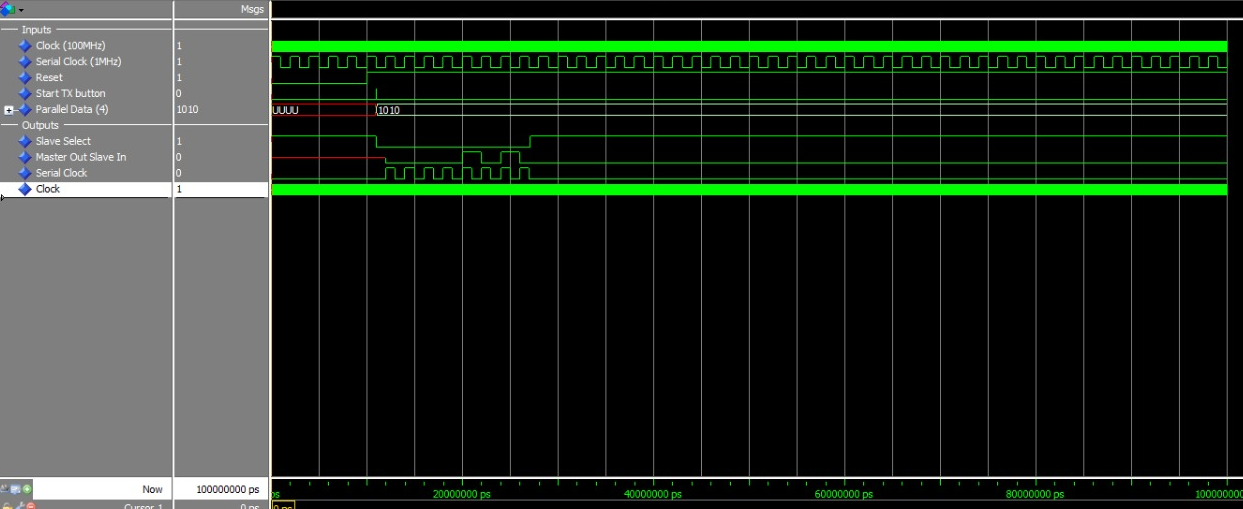The height and width of the screenshot is (509, 1243).
Task: Click the value 1 in highlighted Clock row
Action: point(179,189)
